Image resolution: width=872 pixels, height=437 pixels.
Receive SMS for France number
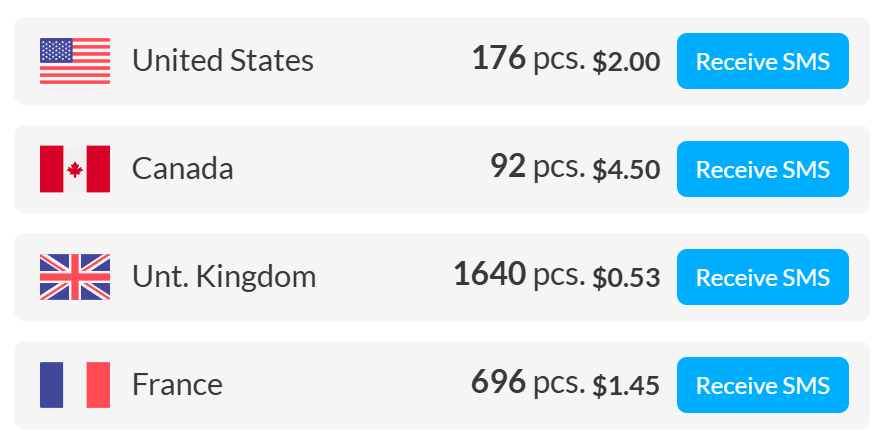(x=762, y=385)
